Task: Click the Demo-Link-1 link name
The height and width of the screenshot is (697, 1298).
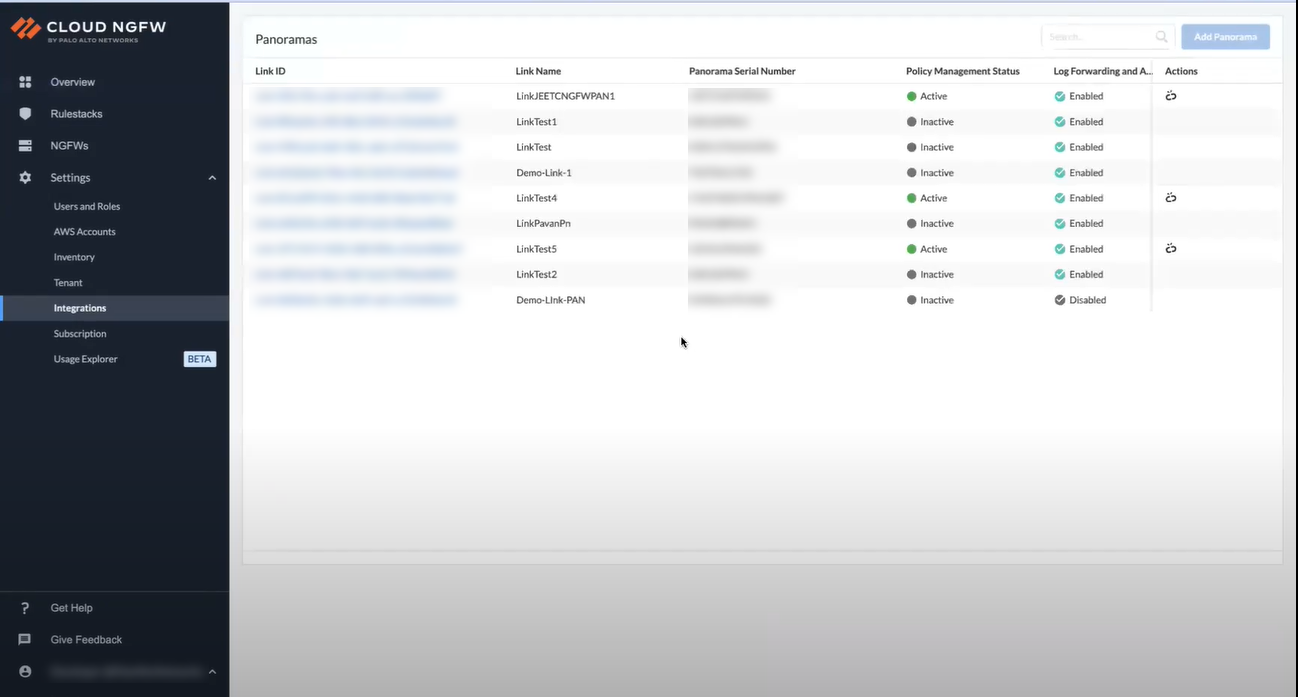Action: point(543,173)
